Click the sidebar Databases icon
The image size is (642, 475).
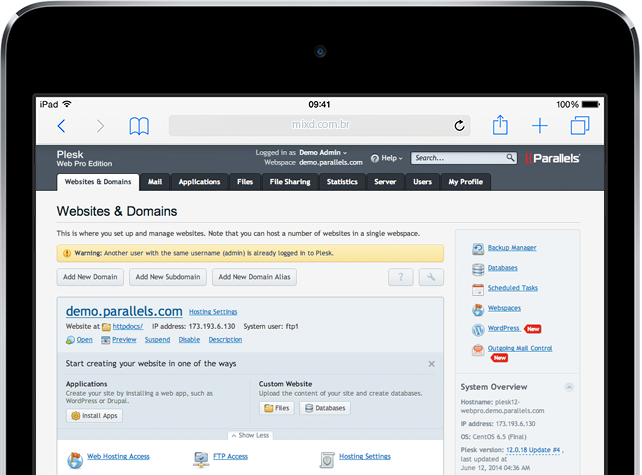(478, 269)
